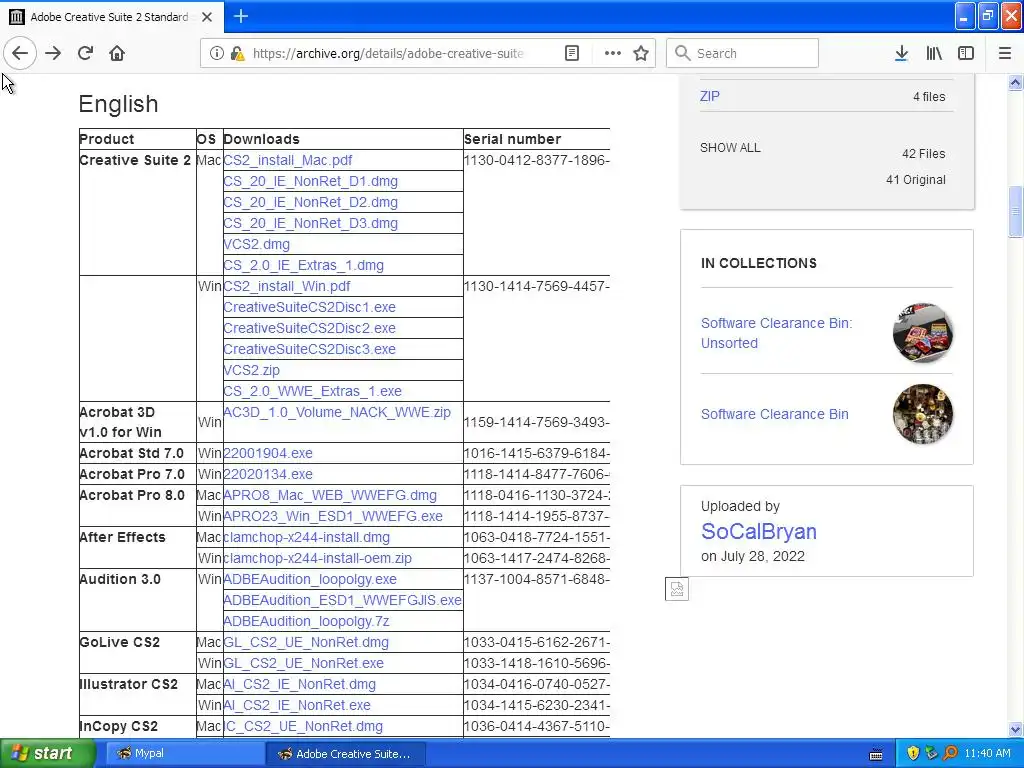Click the Software Clearance Bin thumbnail image
The width and height of the screenshot is (1024, 768).
pos(922,414)
